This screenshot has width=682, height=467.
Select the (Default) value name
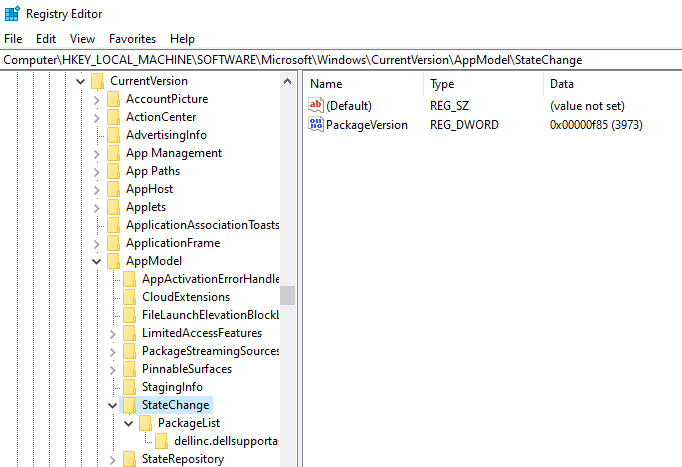pos(349,106)
